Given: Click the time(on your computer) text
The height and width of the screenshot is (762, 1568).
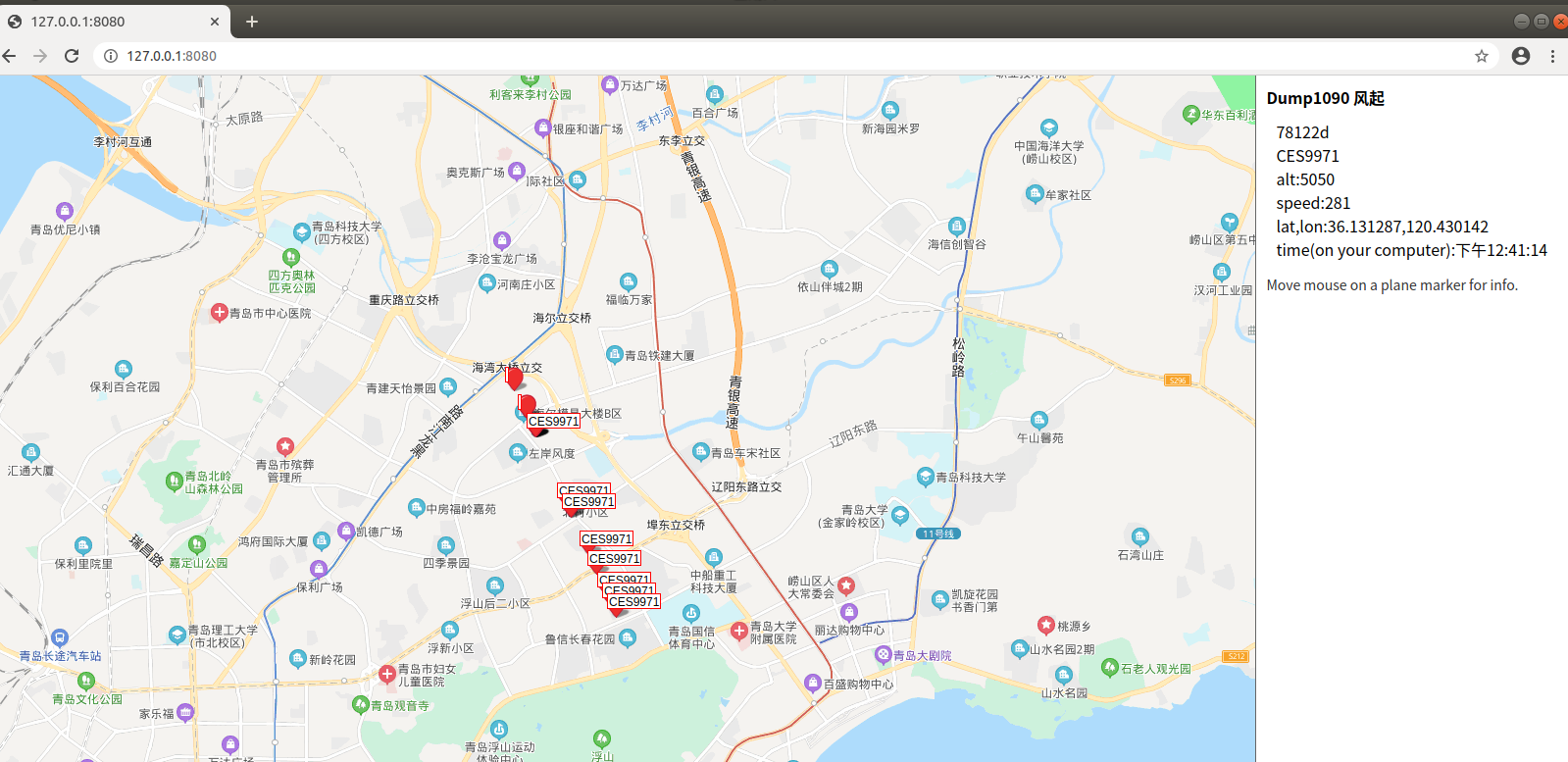Looking at the screenshot, I should [x=1411, y=250].
